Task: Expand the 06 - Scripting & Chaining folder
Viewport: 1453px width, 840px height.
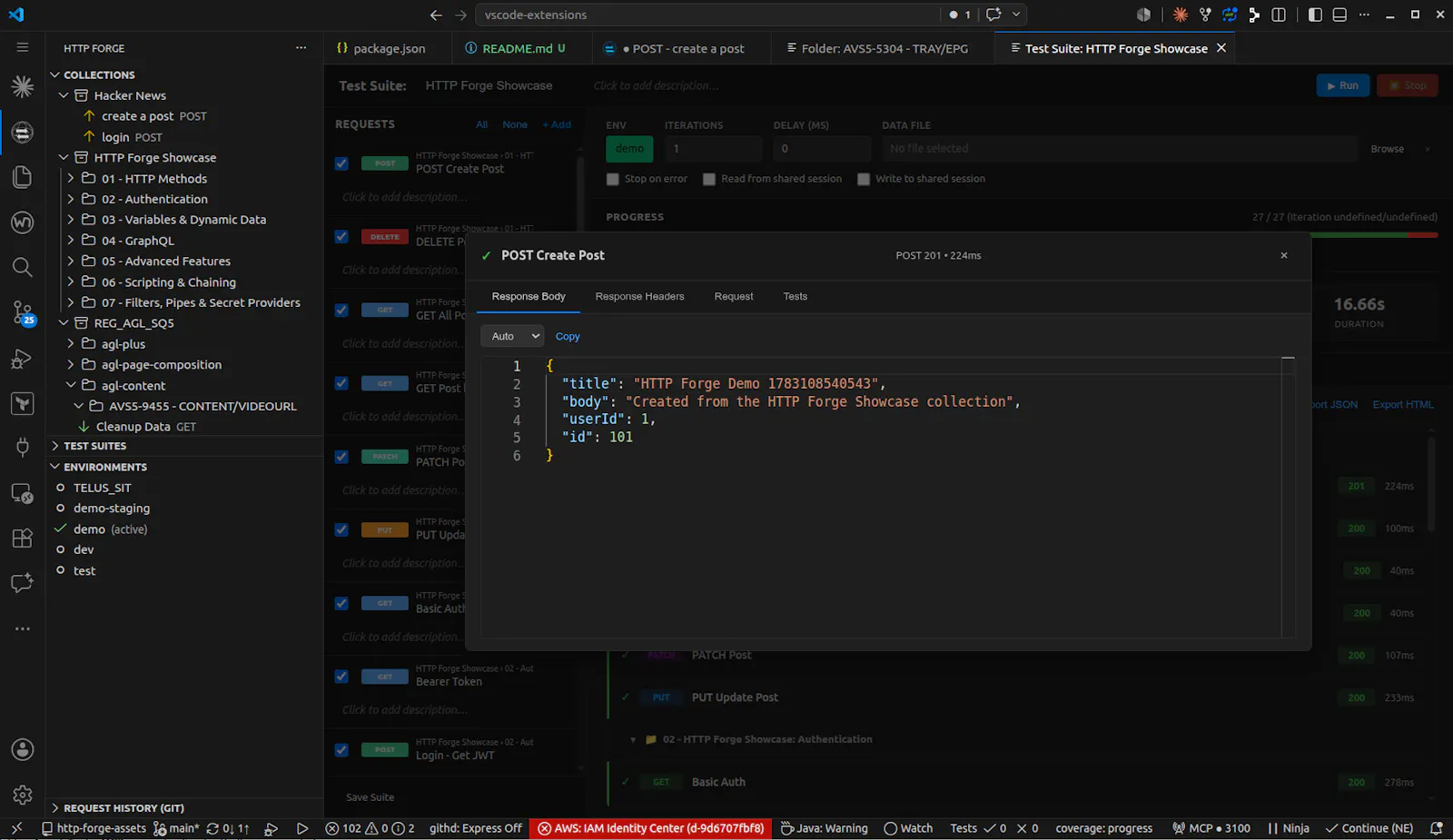Action: (71, 282)
